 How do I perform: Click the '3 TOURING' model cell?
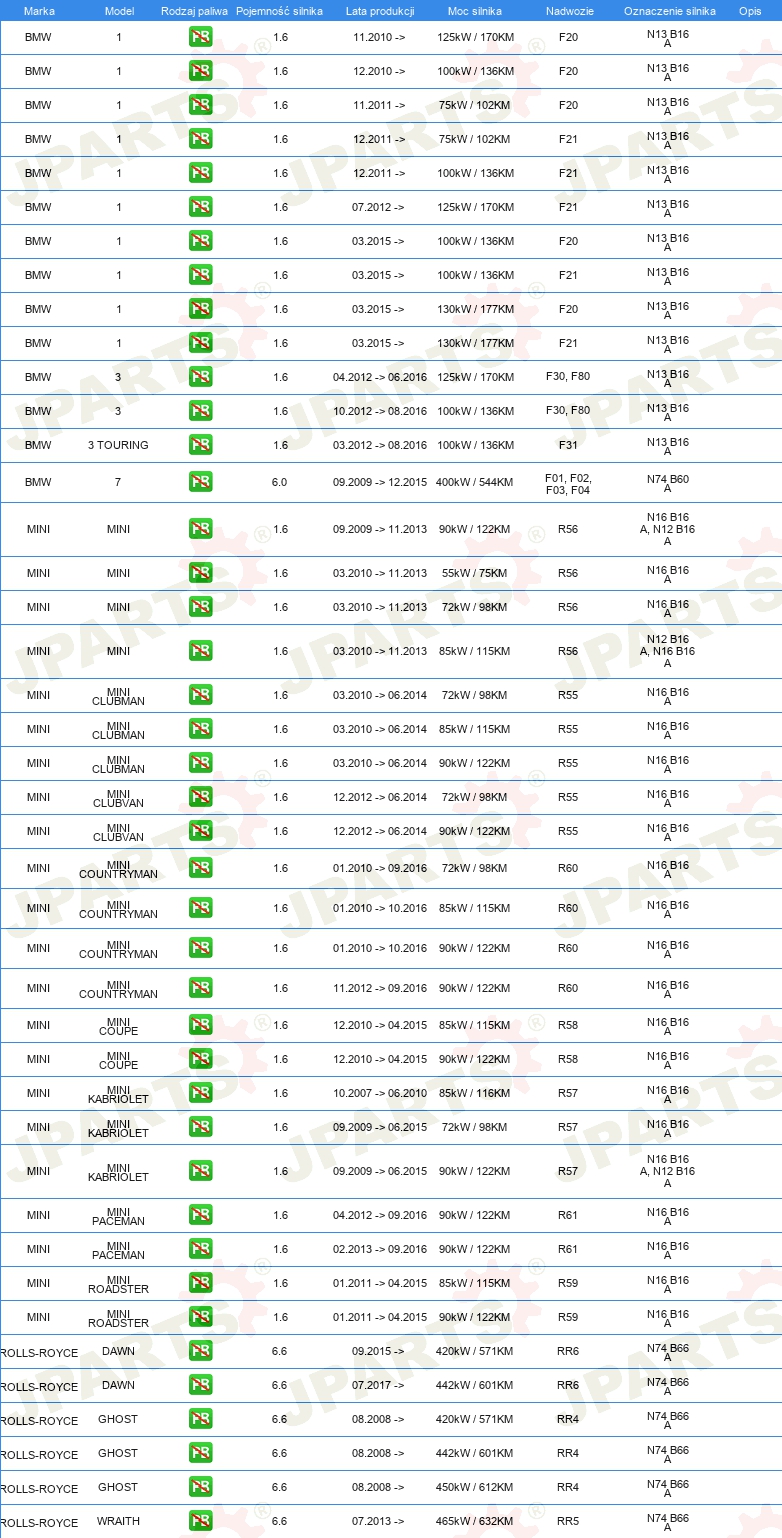click(118, 445)
